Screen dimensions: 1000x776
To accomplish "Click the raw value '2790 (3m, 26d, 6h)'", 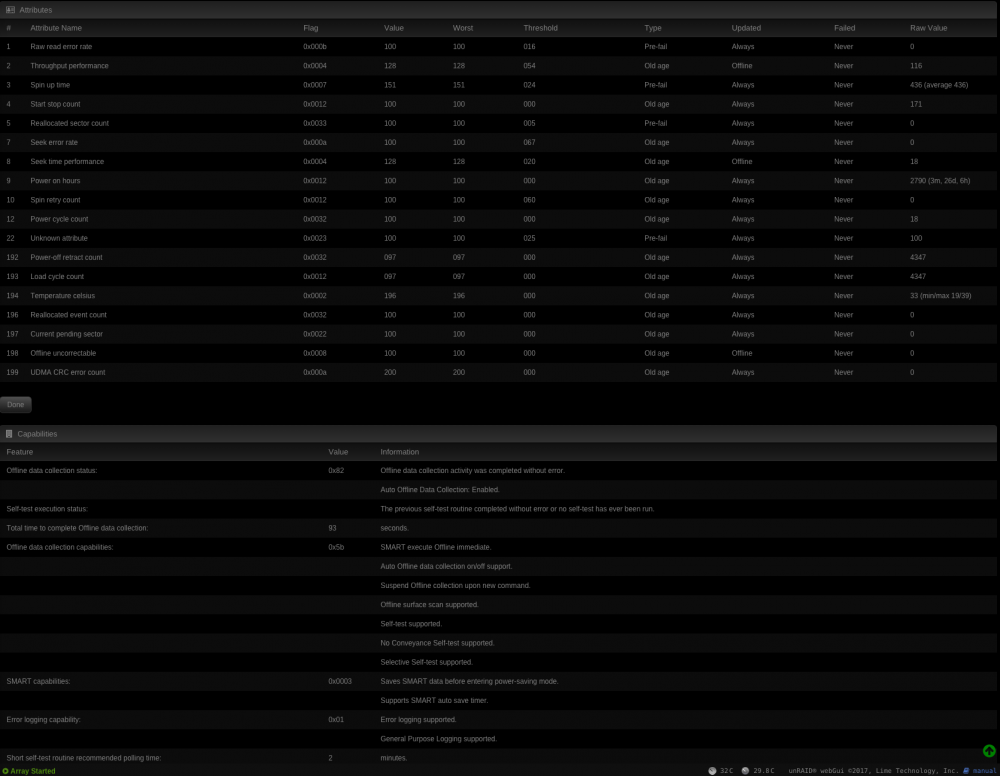I will (940, 180).
